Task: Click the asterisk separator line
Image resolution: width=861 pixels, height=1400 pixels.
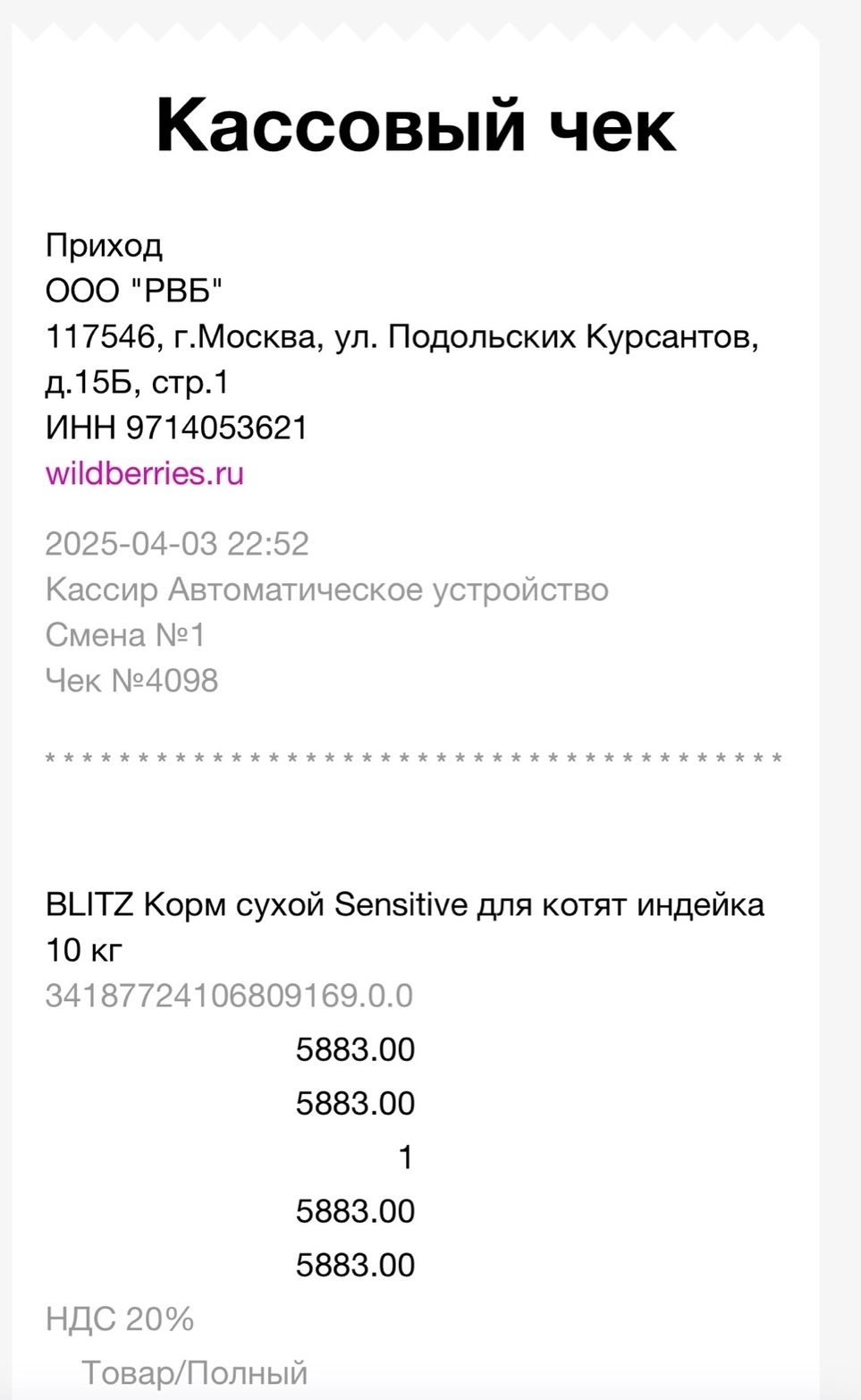Action: 413,759
